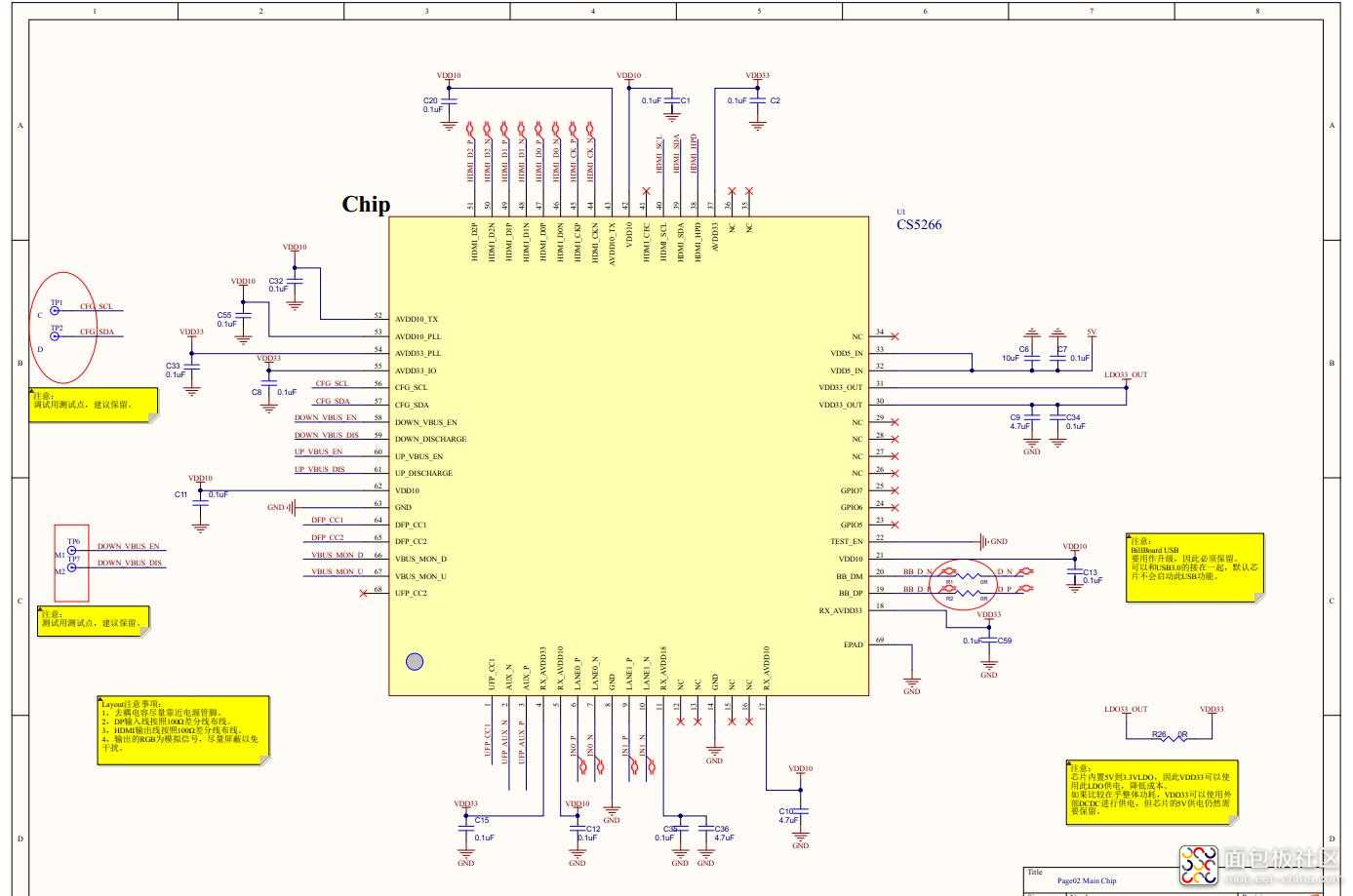Click the UFP_CC2 pin name
Screen dimensions: 1353x896
click(x=411, y=593)
